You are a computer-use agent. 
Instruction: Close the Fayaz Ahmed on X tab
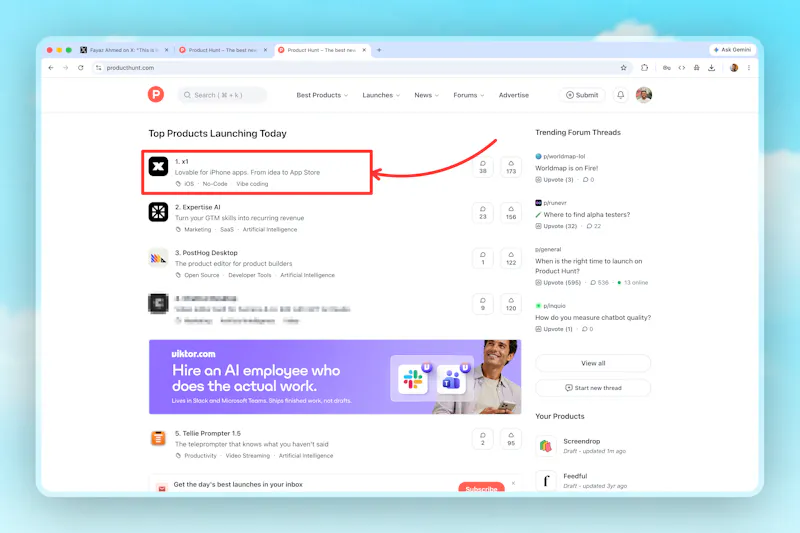point(166,50)
